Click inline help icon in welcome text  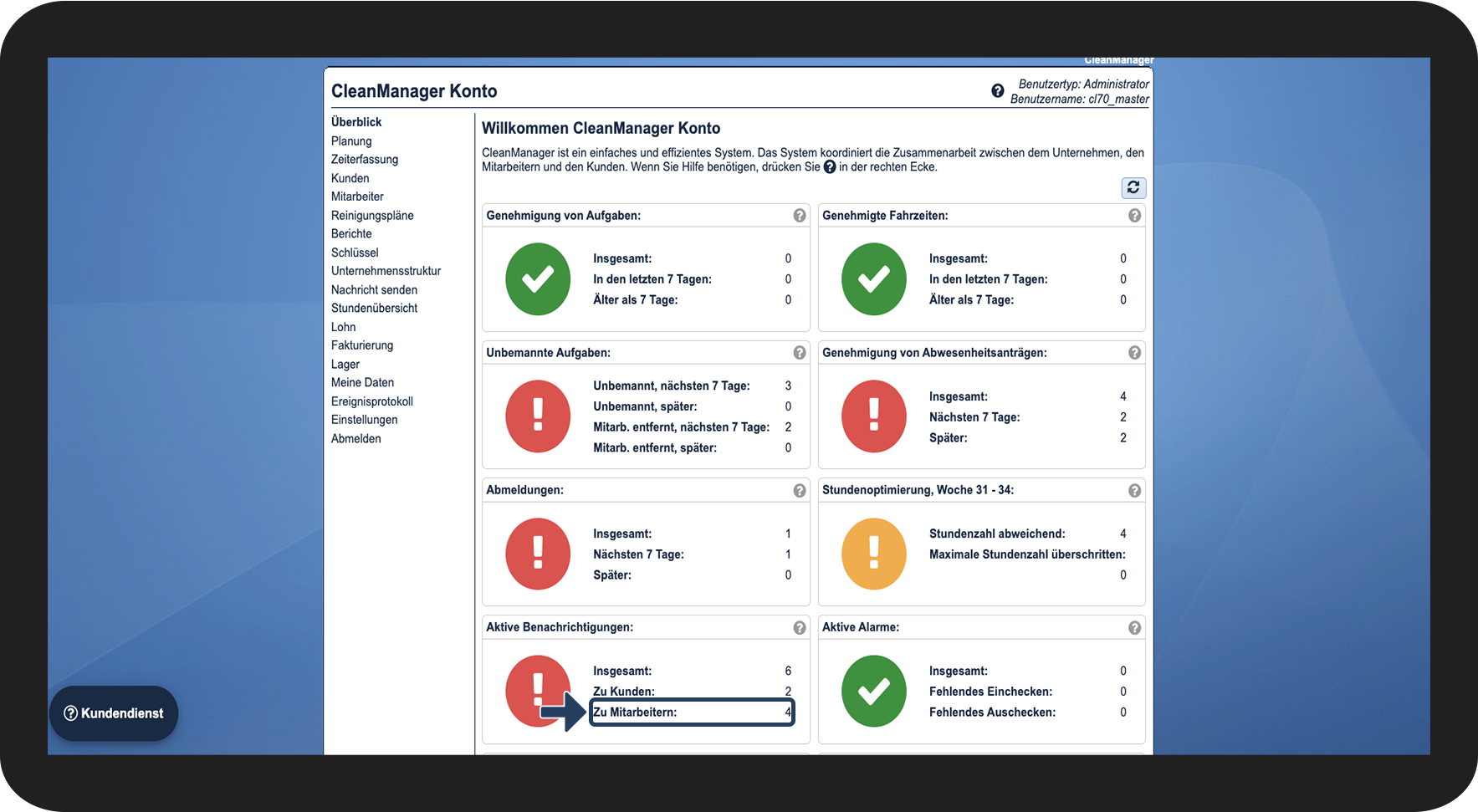tap(830, 167)
